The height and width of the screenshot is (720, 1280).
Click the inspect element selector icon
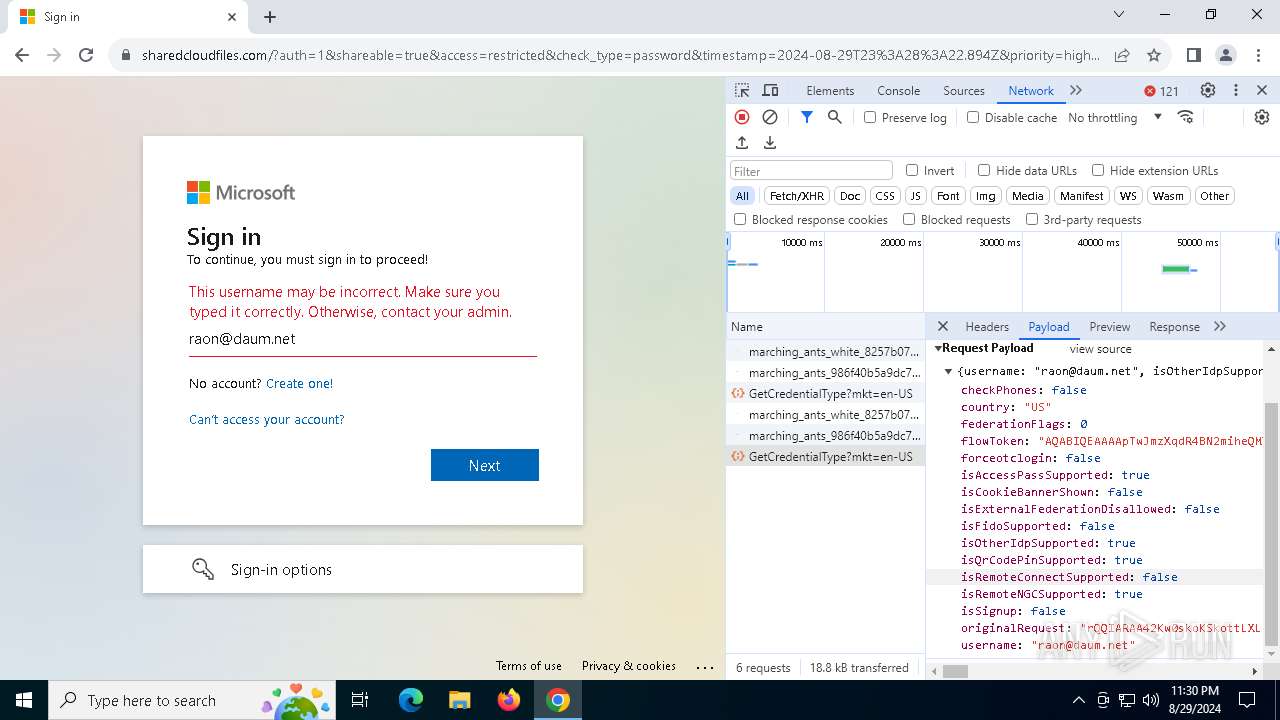pos(742,90)
